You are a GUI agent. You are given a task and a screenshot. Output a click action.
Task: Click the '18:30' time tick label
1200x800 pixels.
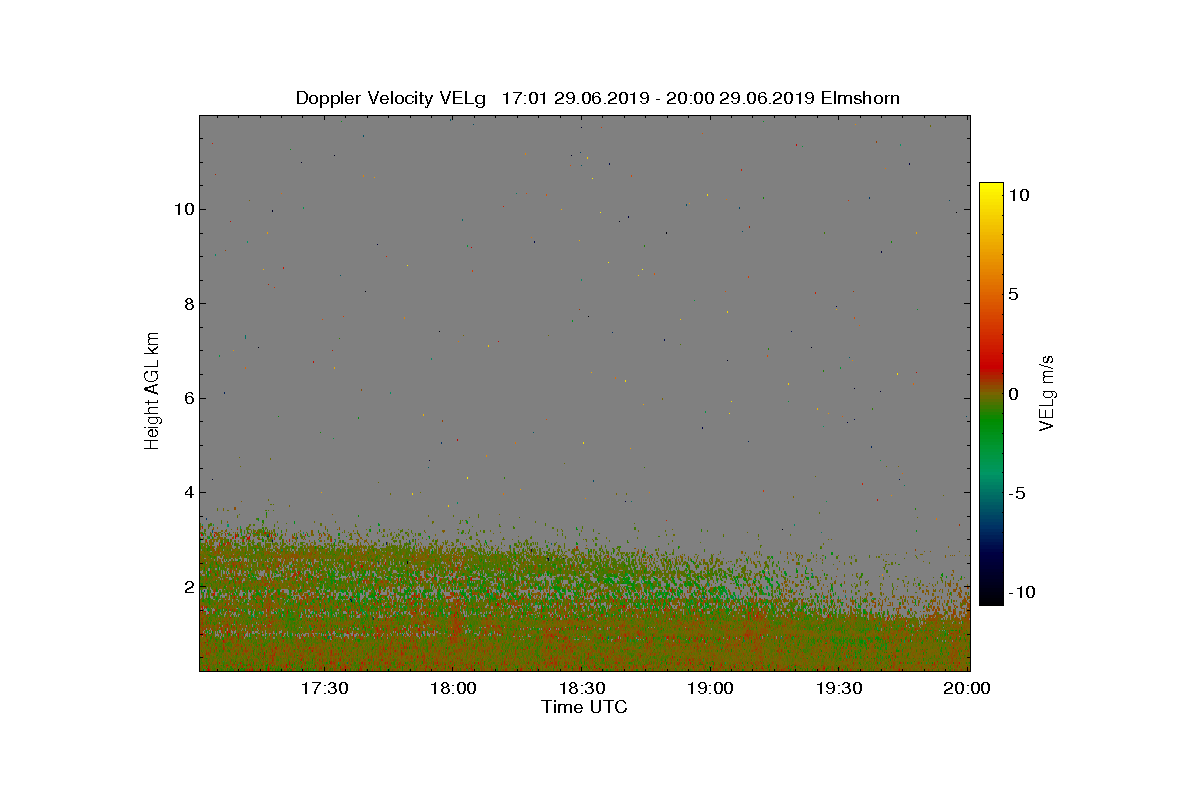tap(582, 688)
